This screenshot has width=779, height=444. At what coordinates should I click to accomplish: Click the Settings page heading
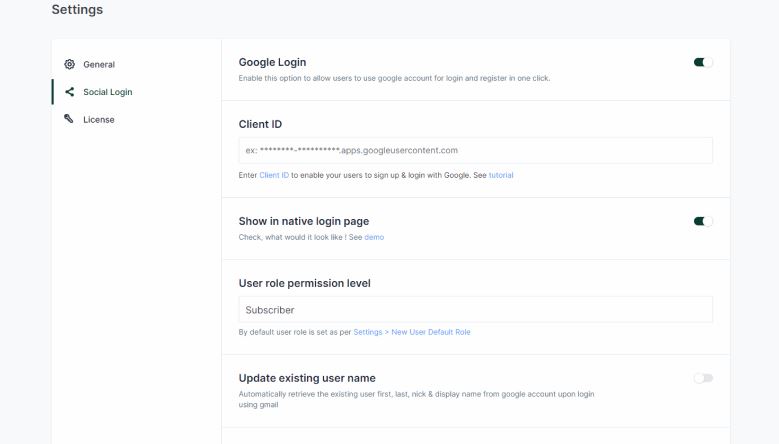(x=77, y=10)
